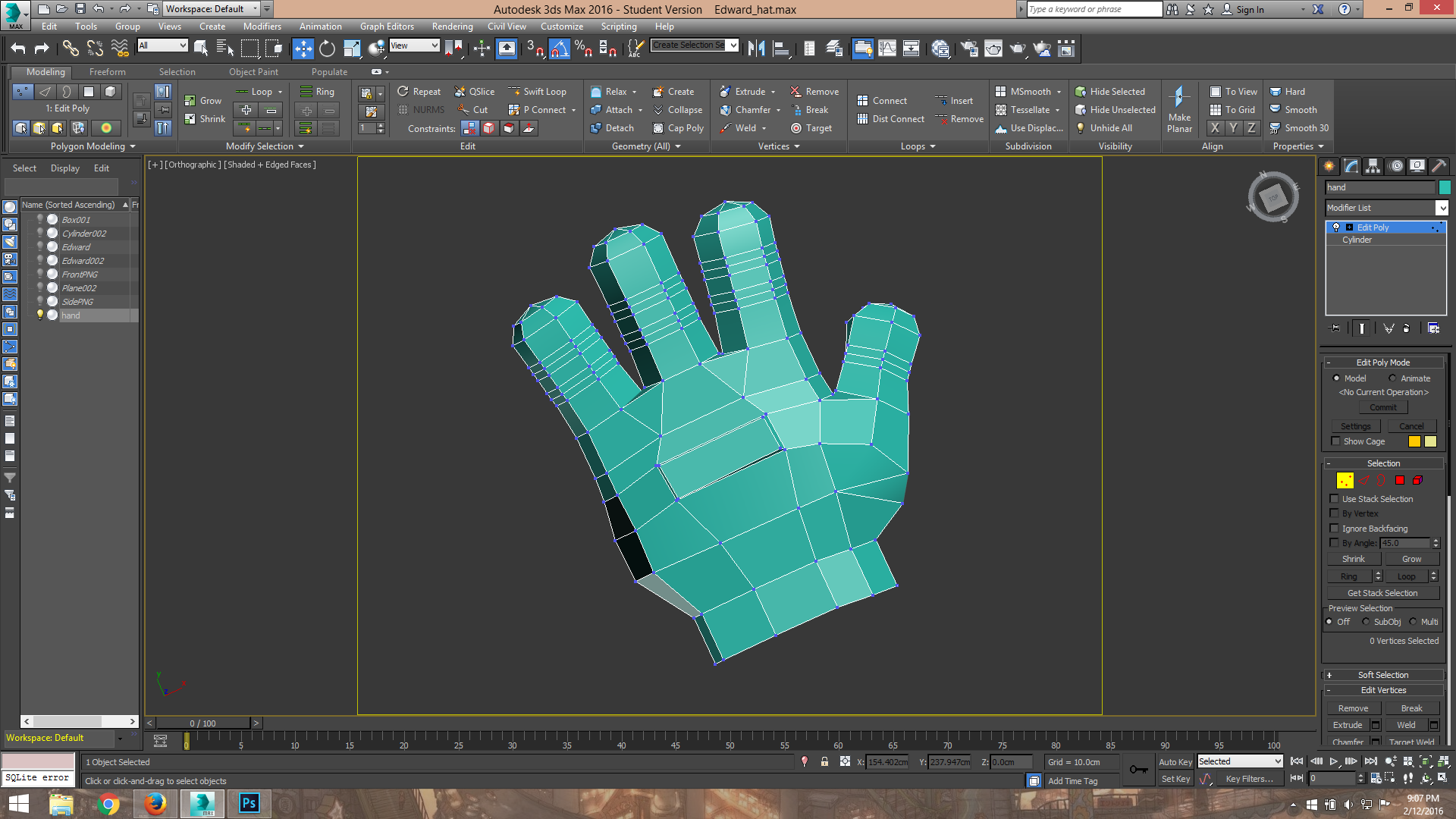Open the Material Editor icon
Image resolution: width=1456 pixels, height=819 pixels.
940,49
